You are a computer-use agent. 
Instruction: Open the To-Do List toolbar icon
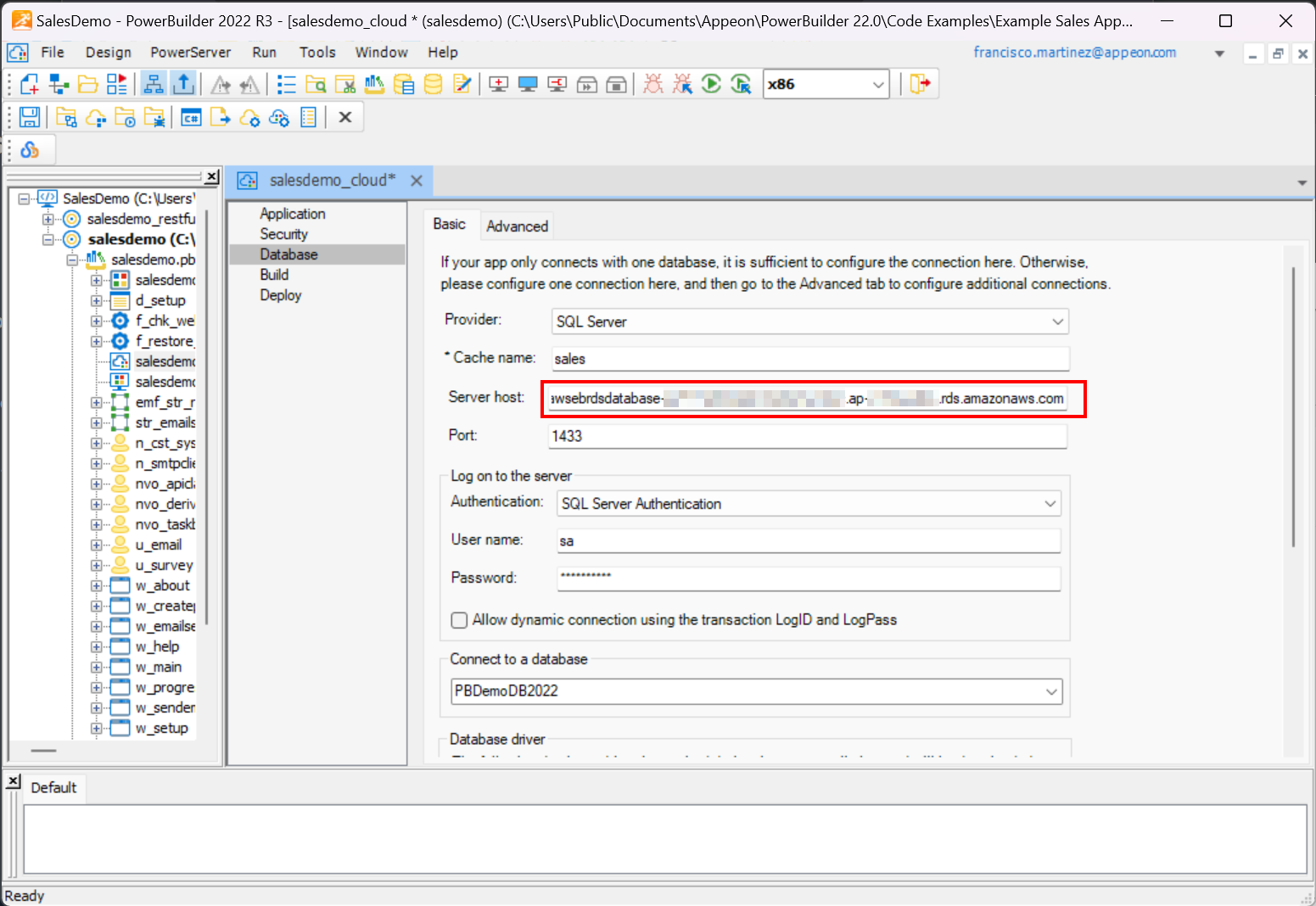[287, 84]
